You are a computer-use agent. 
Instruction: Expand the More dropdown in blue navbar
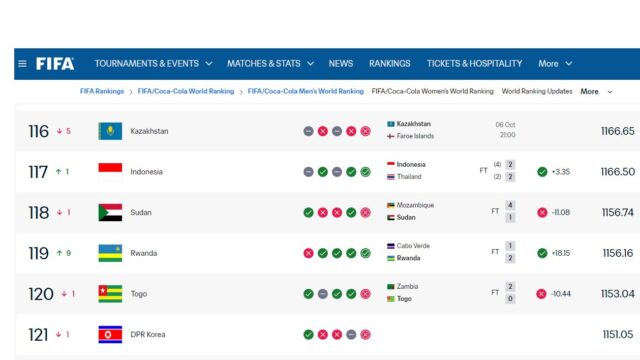pyautogui.click(x=555, y=64)
